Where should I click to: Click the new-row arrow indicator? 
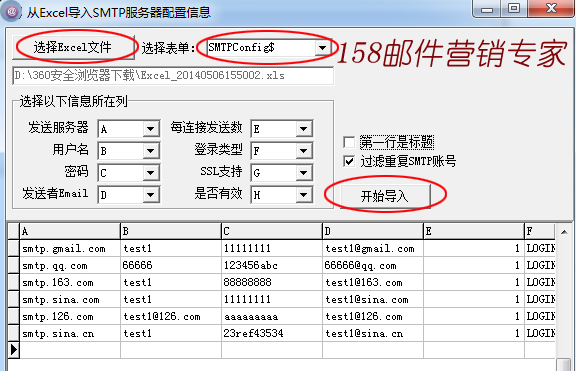click(x=14, y=350)
